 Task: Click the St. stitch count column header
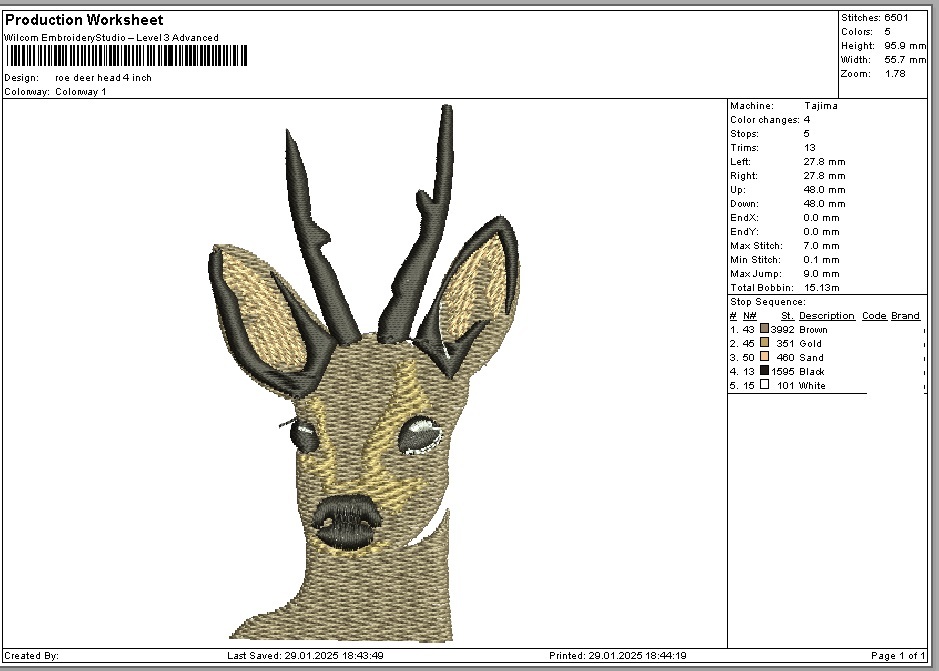tap(787, 316)
